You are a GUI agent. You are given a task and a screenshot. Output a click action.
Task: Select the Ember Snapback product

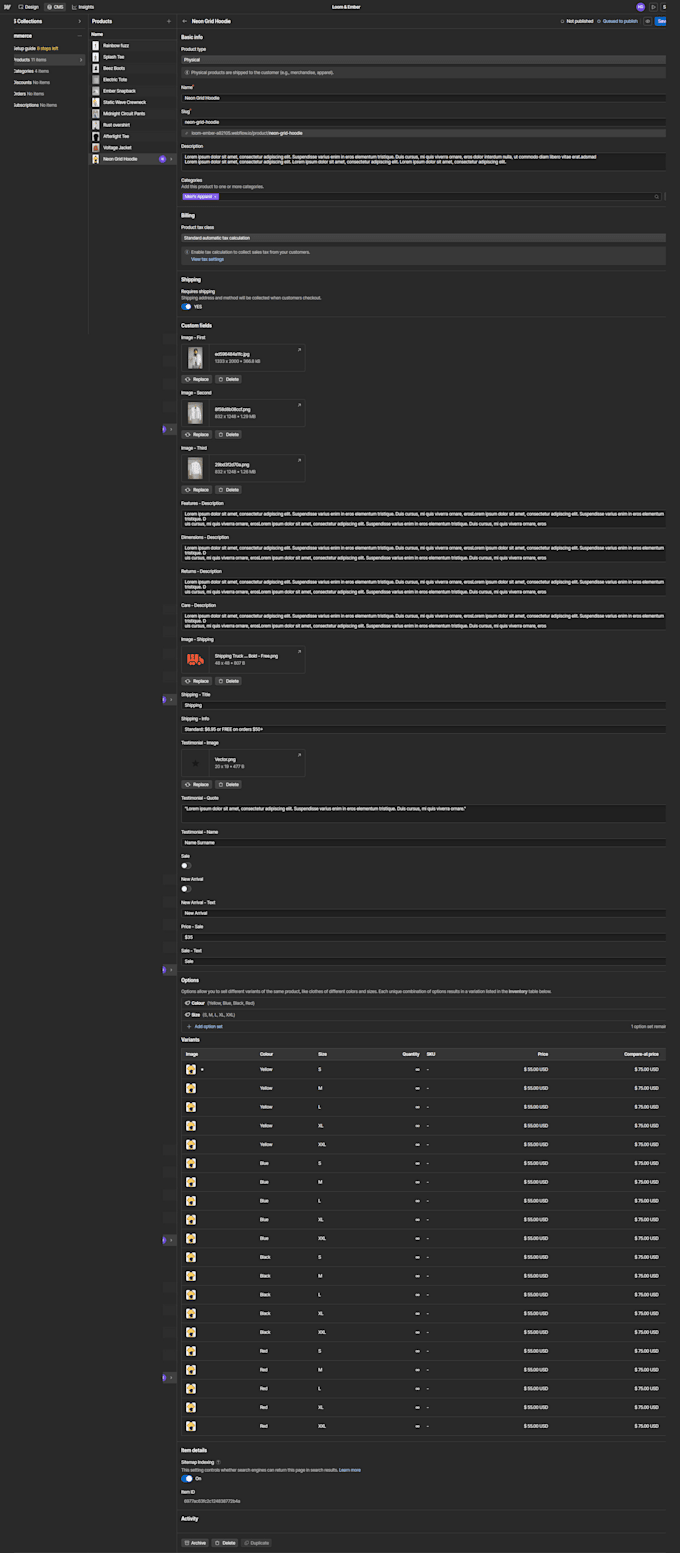pyautogui.click(x=132, y=91)
